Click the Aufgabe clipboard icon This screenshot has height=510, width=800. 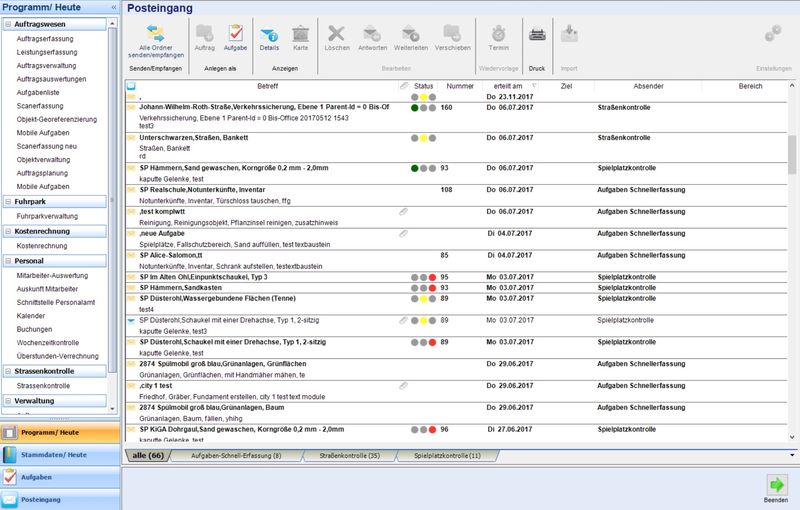[235, 34]
